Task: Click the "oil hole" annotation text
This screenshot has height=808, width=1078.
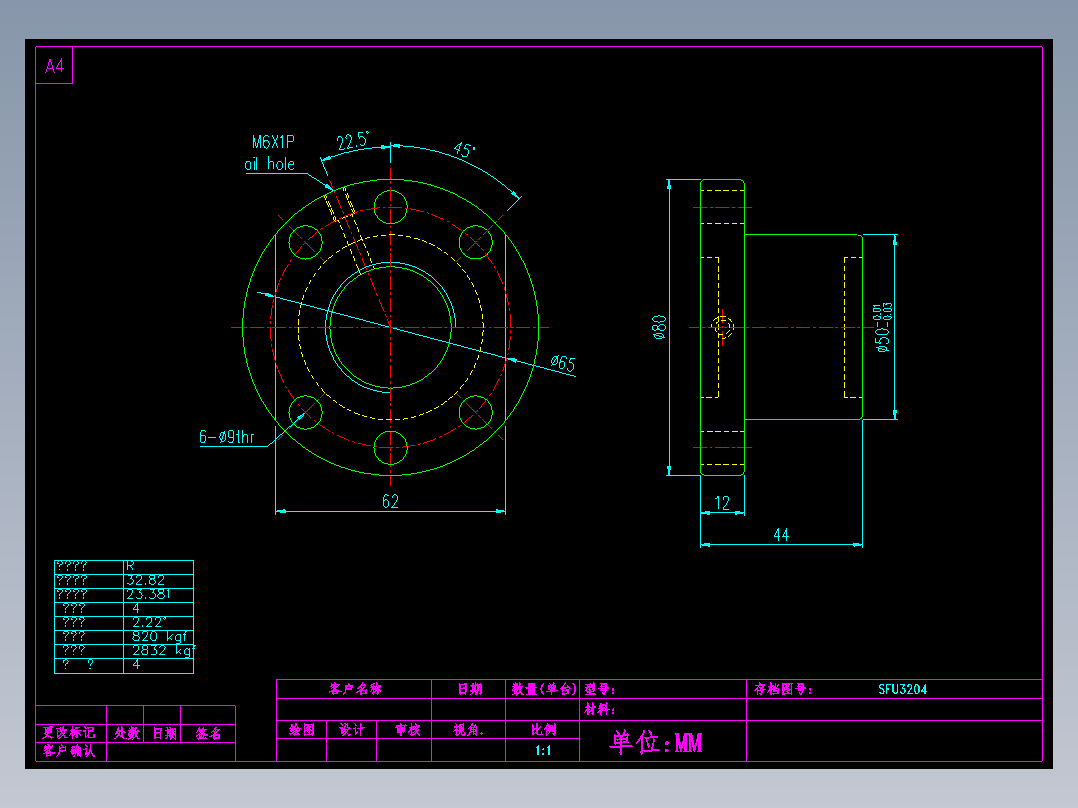Action: point(270,164)
